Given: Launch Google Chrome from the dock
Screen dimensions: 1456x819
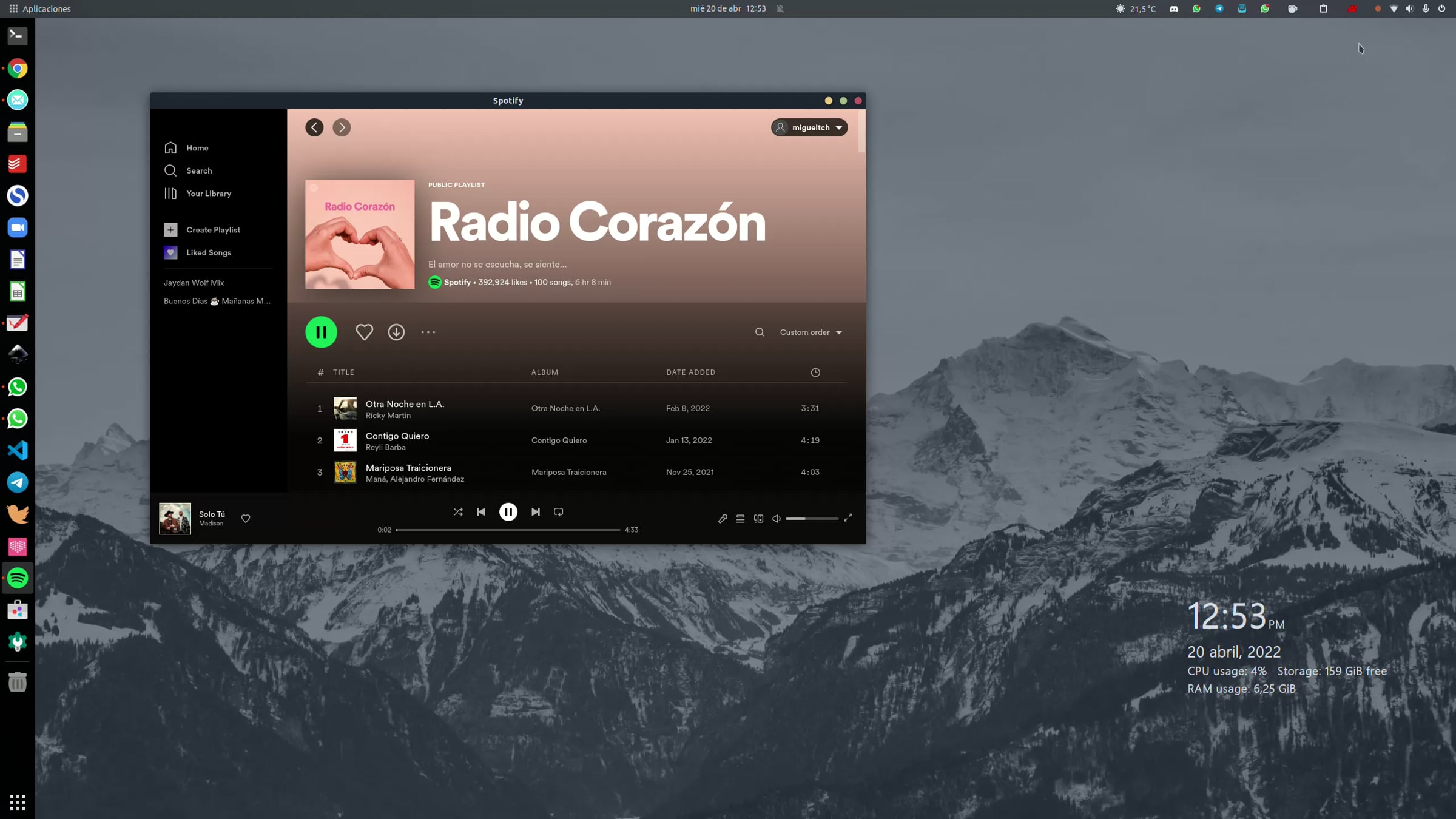Looking at the screenshot, I should pos(18,69).
